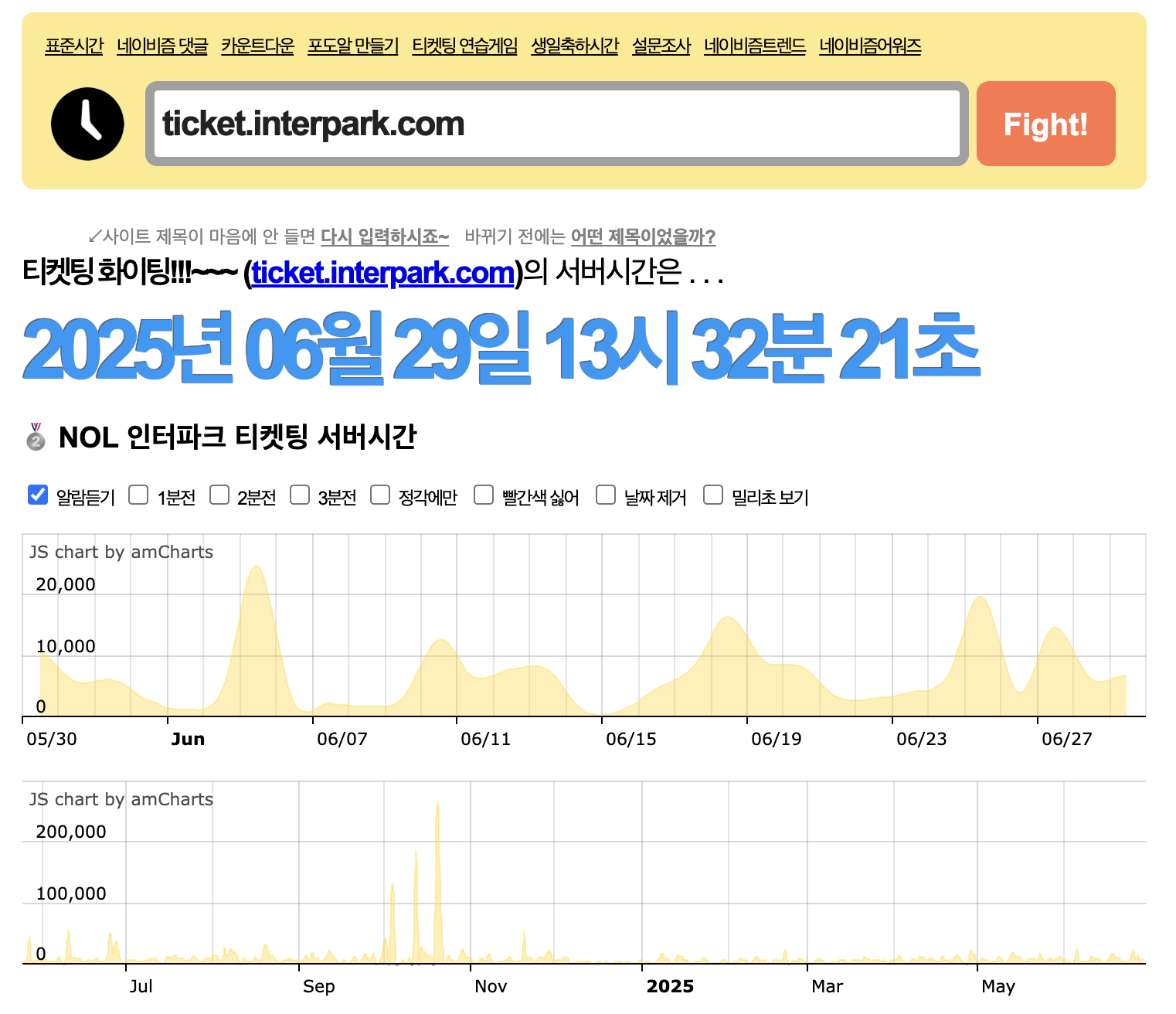Viewport: 1176px width, 1014px height.
Task: Click the large blue server time display
Action: [x=501, y=349]
